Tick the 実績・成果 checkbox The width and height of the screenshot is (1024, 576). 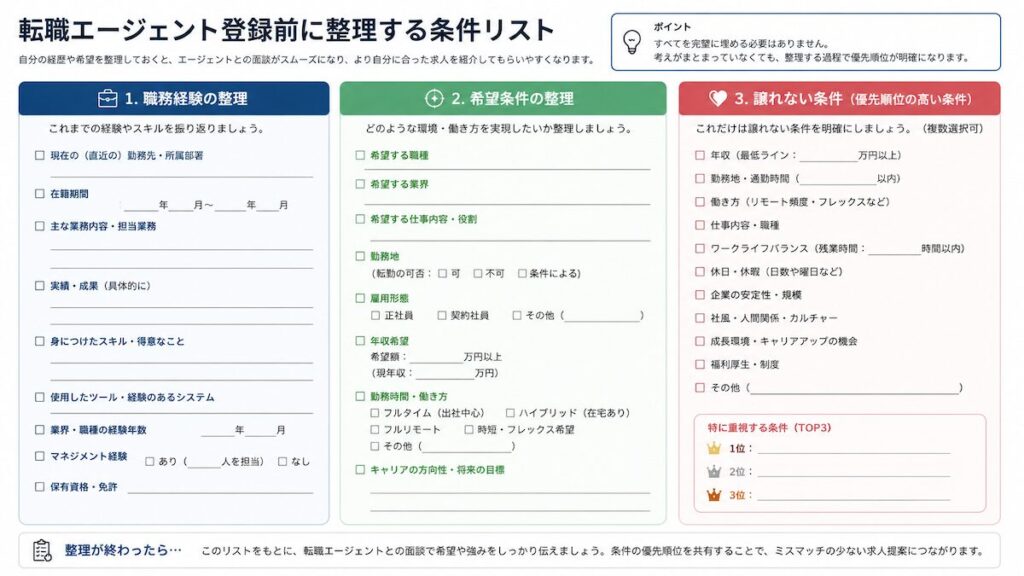[x=39, y=285]
